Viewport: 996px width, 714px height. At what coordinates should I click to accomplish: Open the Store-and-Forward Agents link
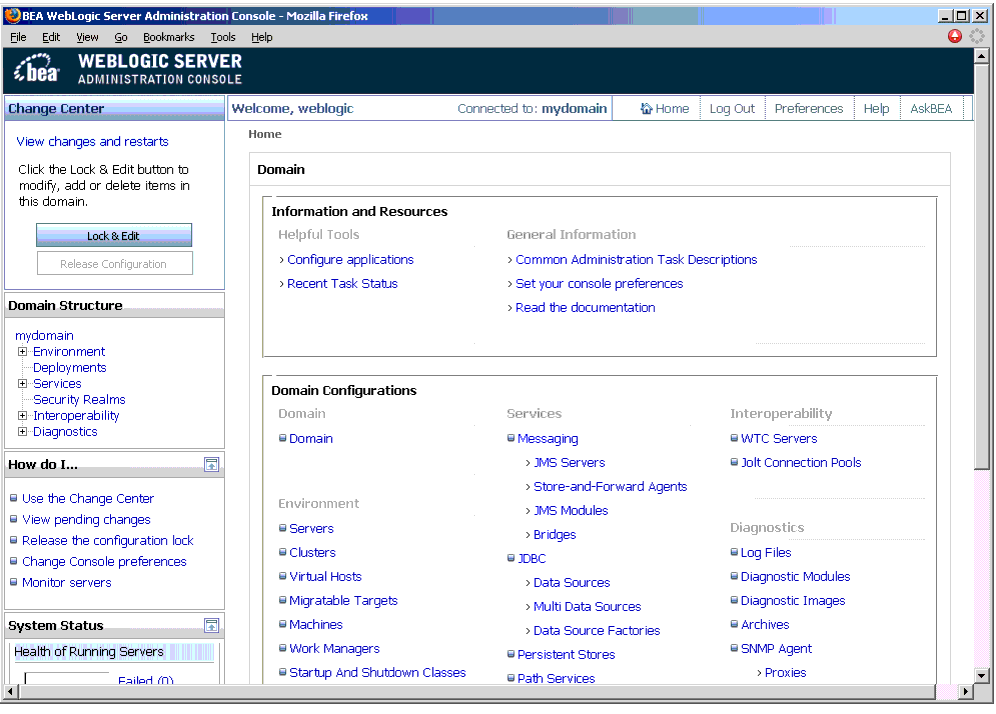click(x=610, y=487)
